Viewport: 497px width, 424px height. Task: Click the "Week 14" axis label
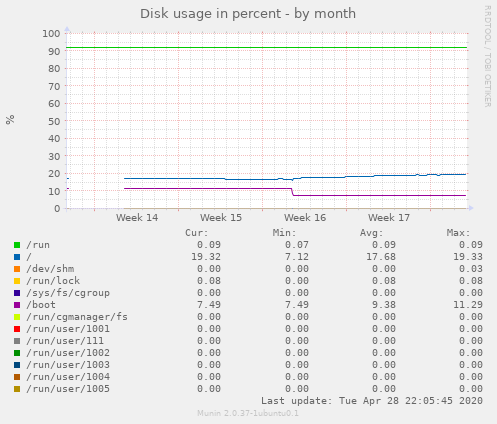pyautogui.click(x=137, y=218)
